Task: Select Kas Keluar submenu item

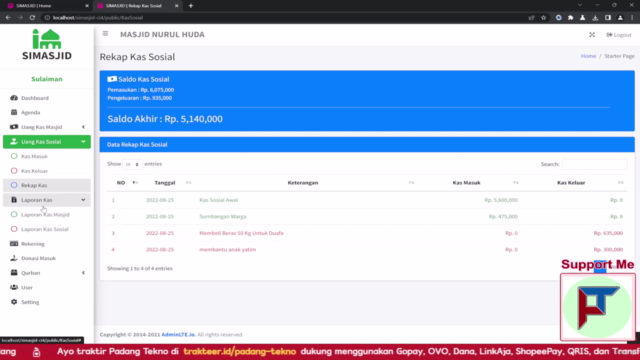Action: [47, 171]
